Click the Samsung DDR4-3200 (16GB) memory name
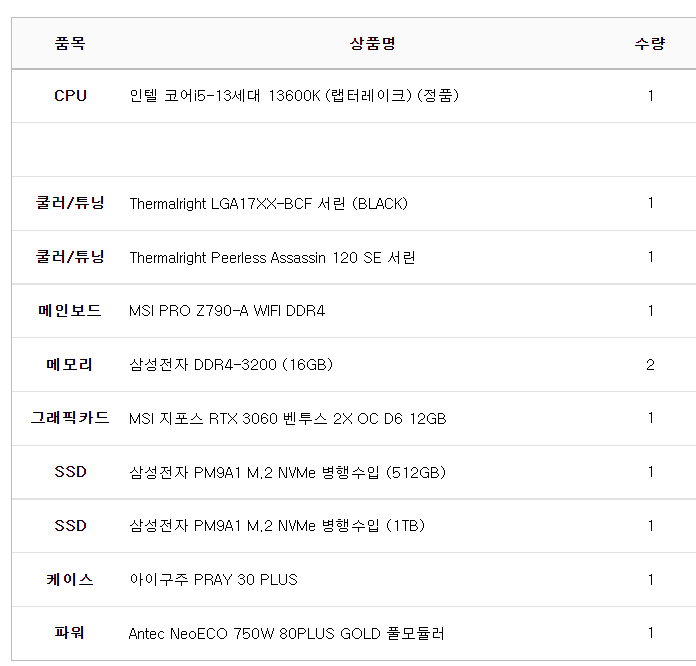Screen dimensions: 696x666 tap(231, 365)
